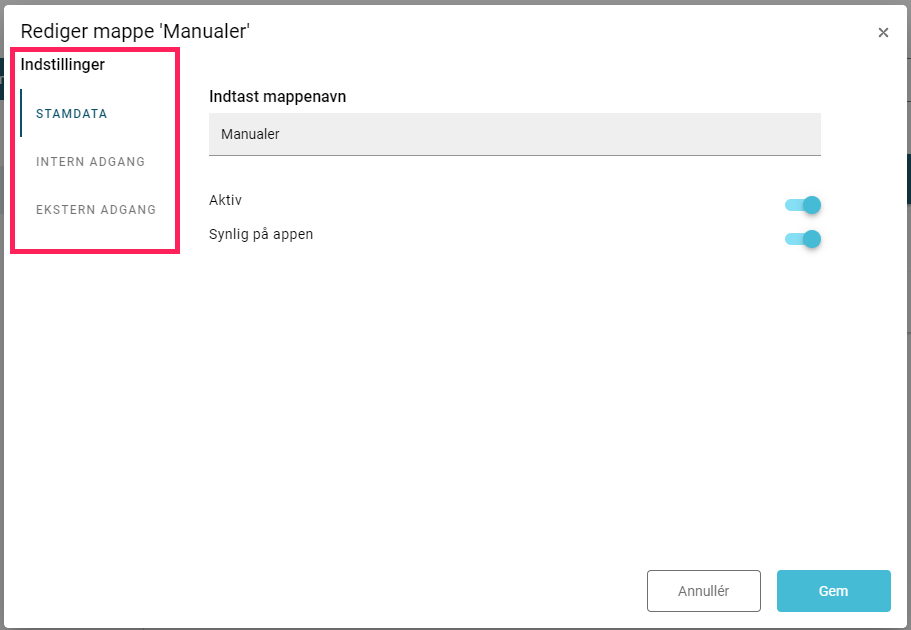Viewport: 911px width, 630px height.
Task: Click the light blue track of Synlig toggle
Action: coord(793,239)
